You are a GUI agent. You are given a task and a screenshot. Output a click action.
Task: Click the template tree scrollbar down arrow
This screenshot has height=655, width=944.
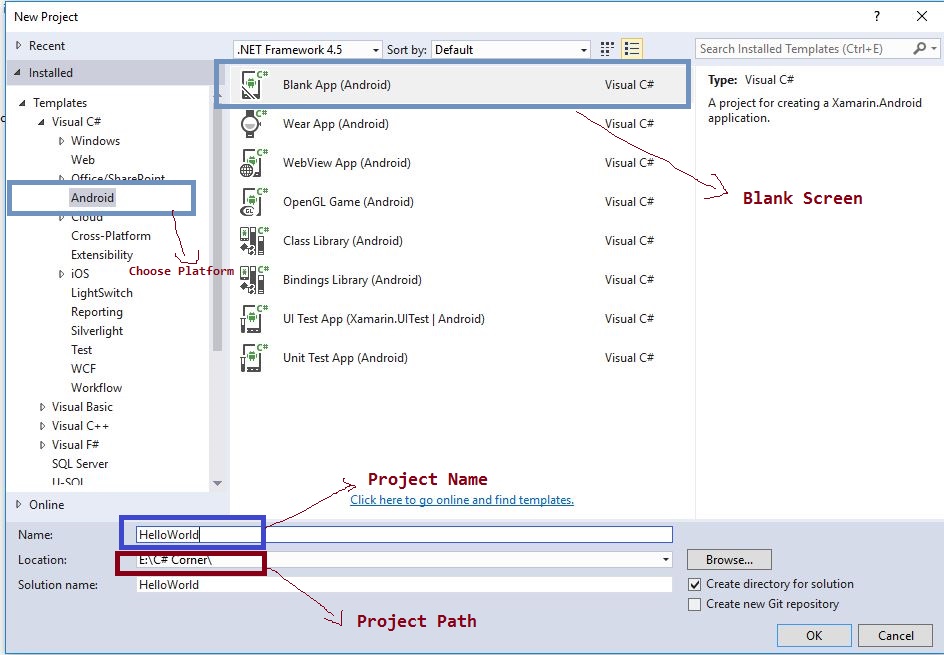click(217, 483)
